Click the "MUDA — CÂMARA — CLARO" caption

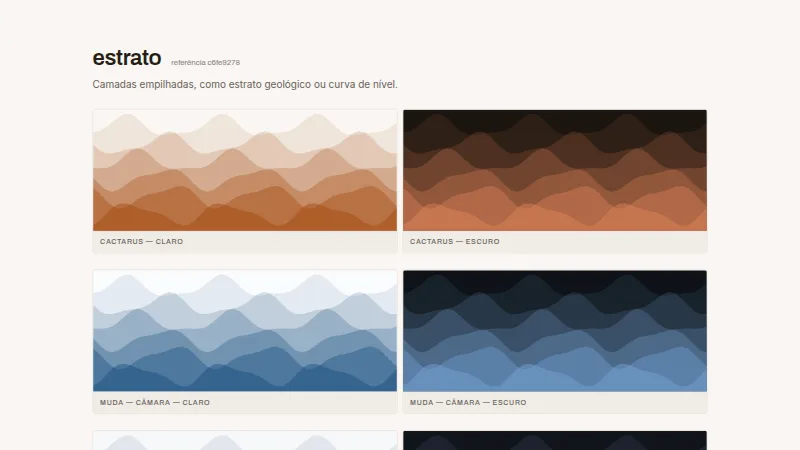(x=155, y=402)
